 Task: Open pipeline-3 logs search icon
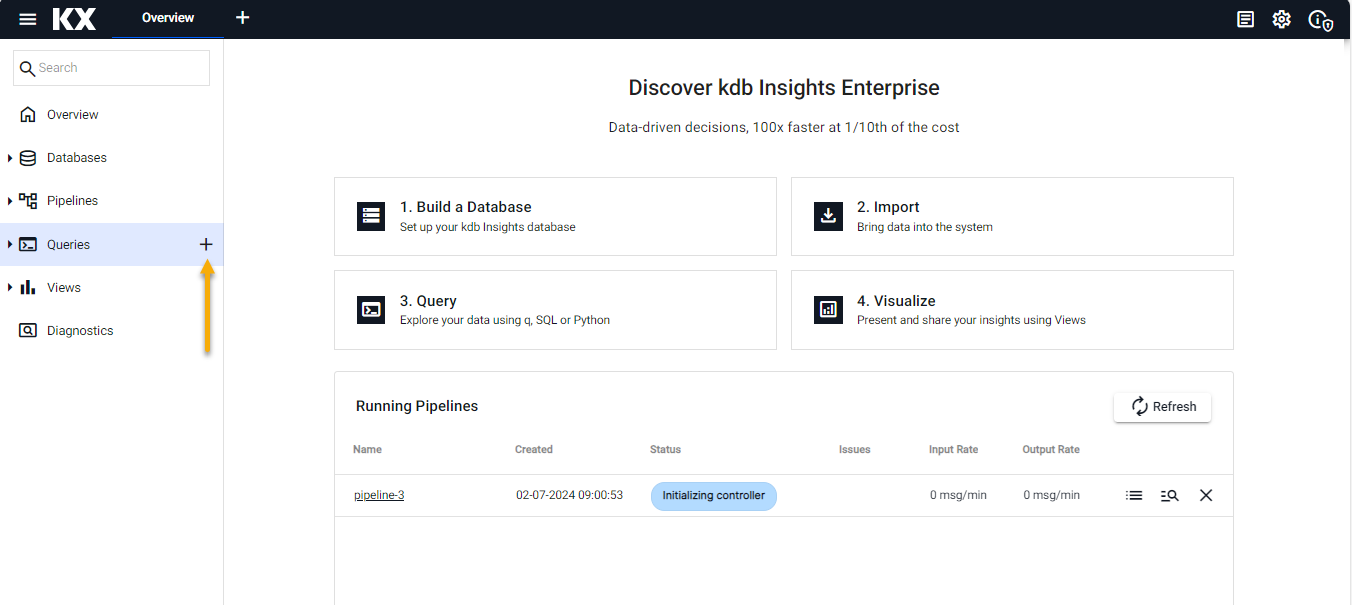[x=1170, y=495]
